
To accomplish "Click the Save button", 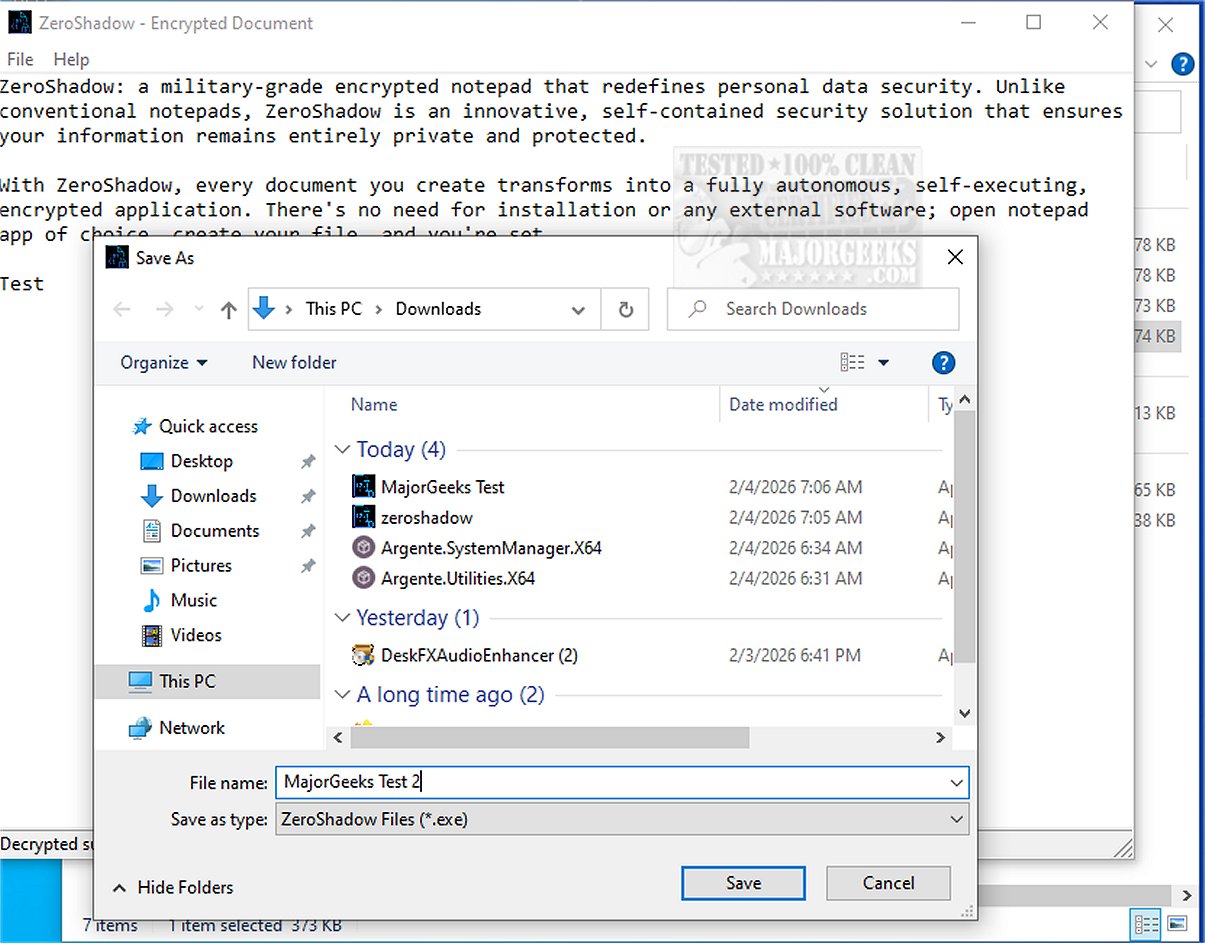I will coord(743,883).
